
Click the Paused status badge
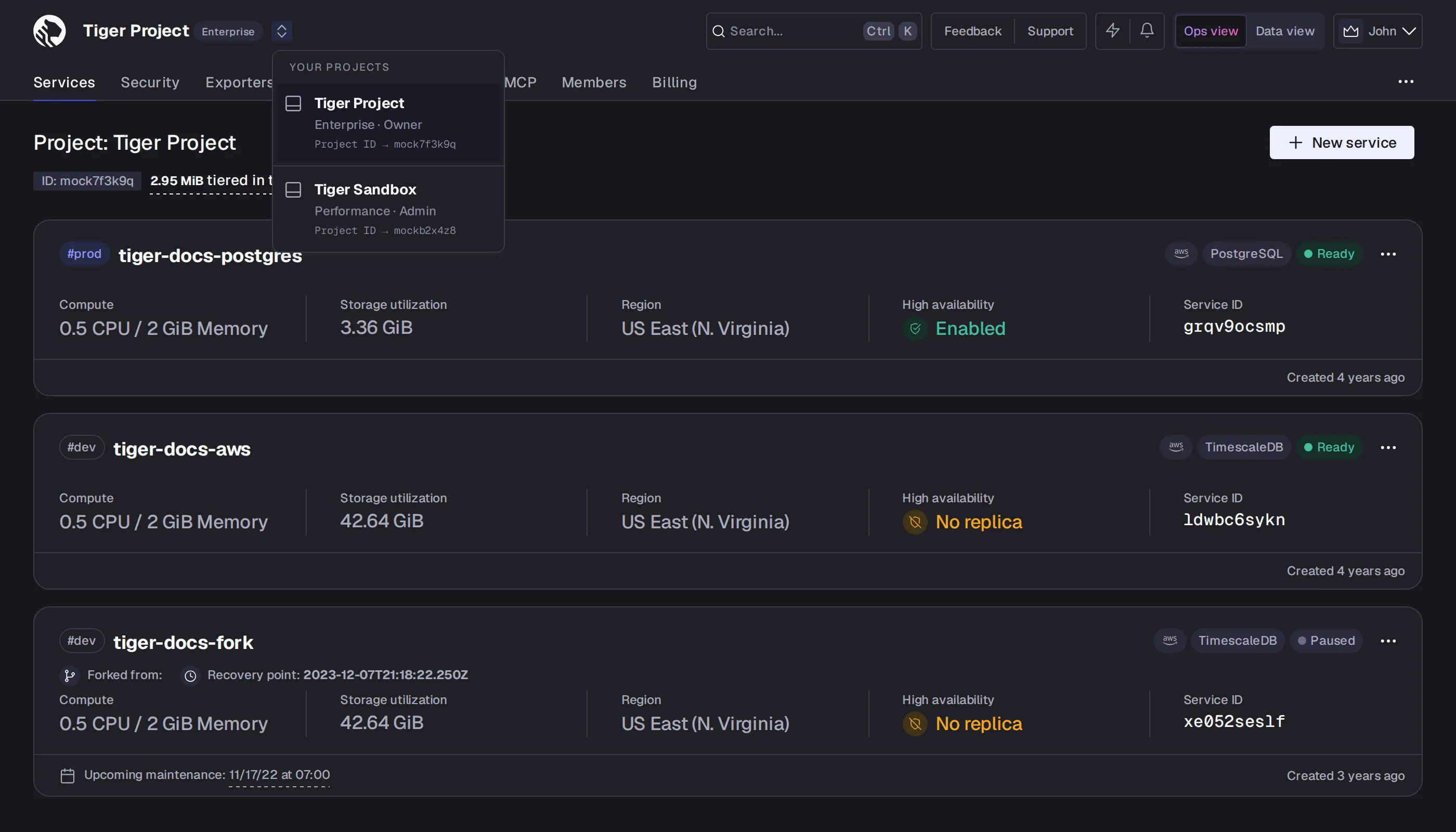(x=1325, y=641)
